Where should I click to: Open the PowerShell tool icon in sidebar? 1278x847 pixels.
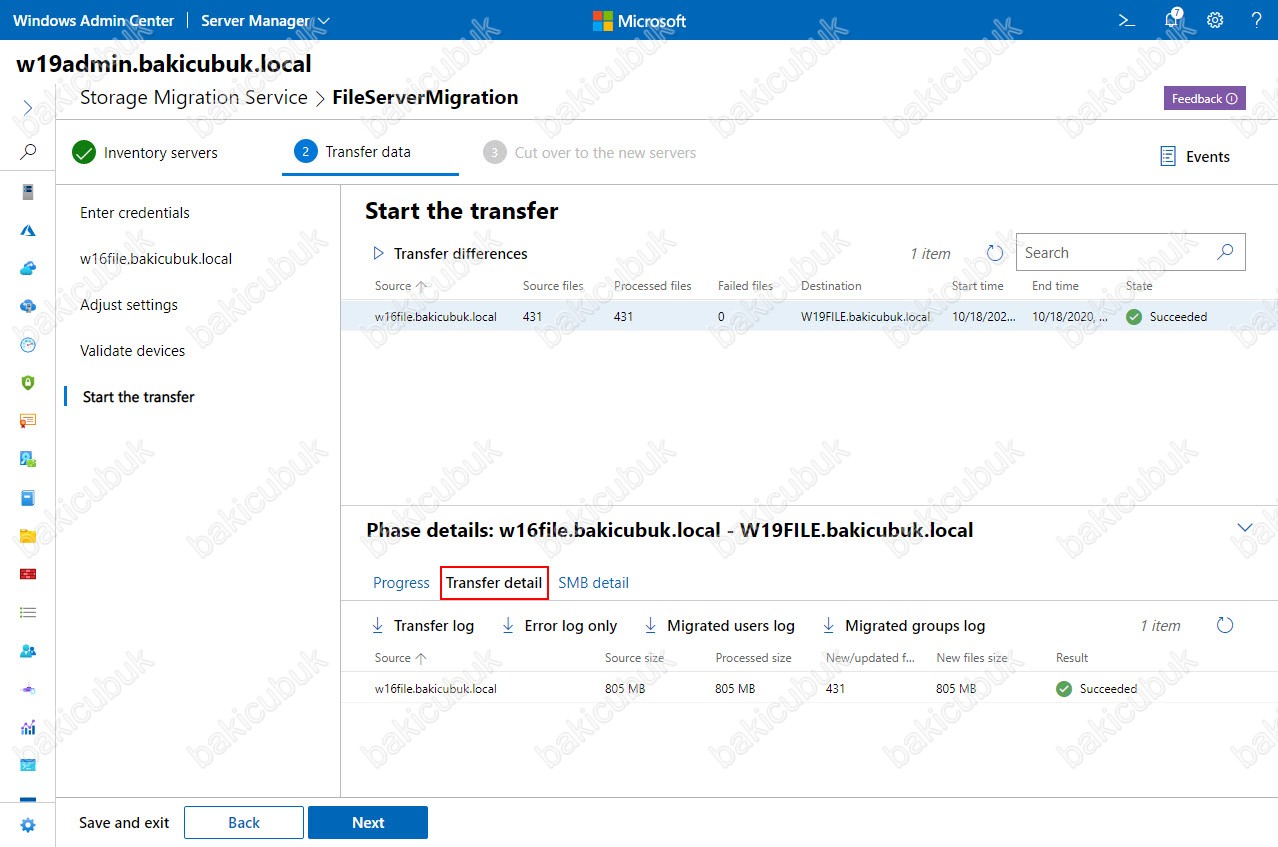(x=28, y=765)
